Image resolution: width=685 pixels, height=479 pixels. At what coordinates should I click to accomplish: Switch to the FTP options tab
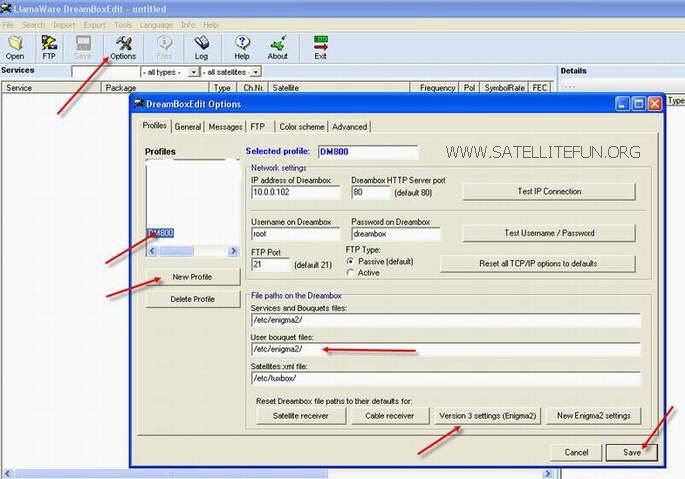258,127
